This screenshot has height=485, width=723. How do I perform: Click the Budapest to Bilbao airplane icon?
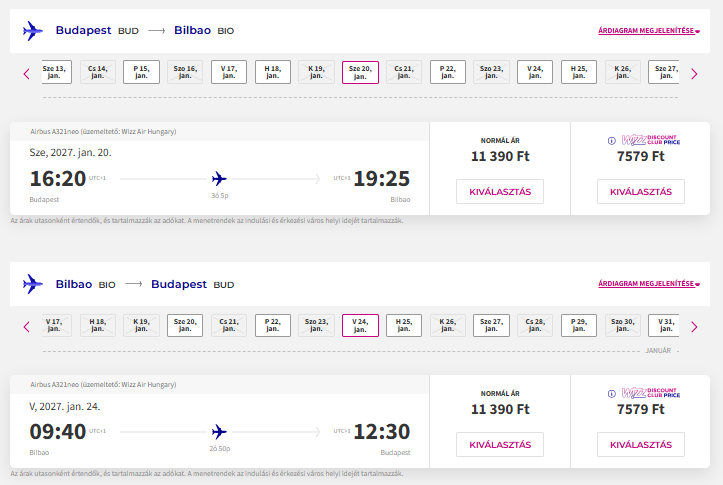point(33,31)
